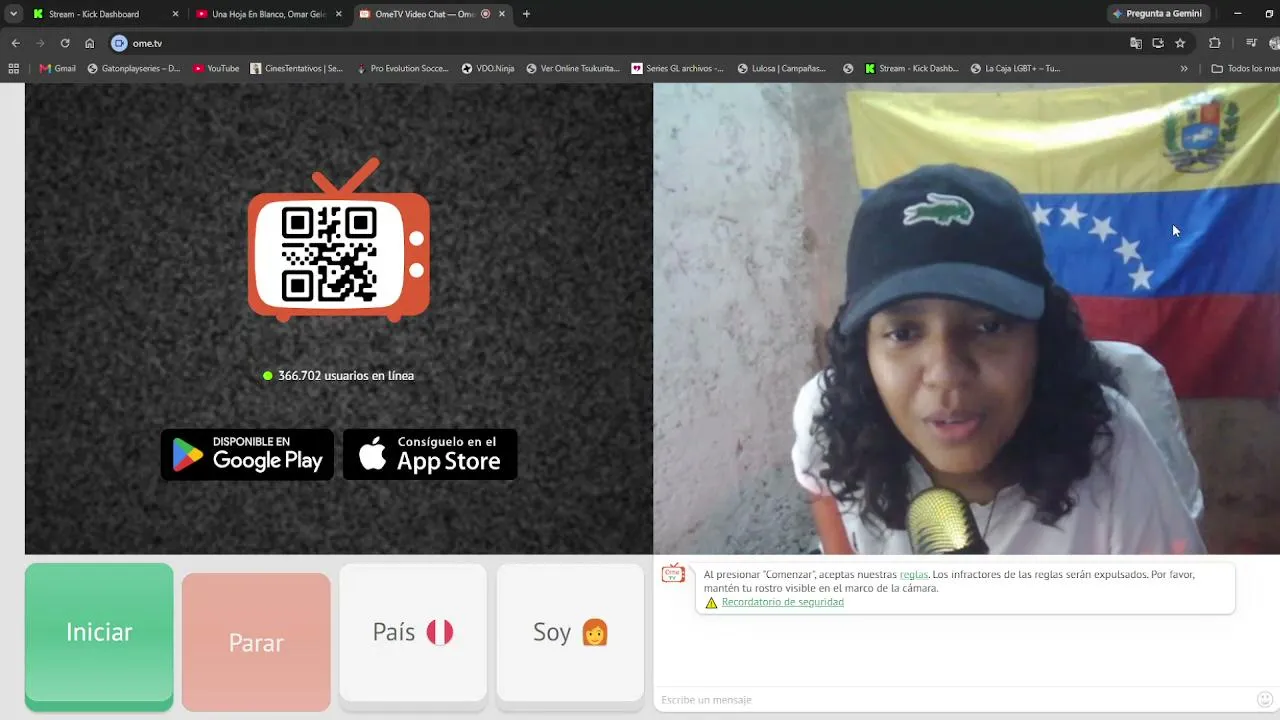The image size is (1280, 720).
Task: Open the unlabeled globe bookmark
Action: [x=848, y=69]
